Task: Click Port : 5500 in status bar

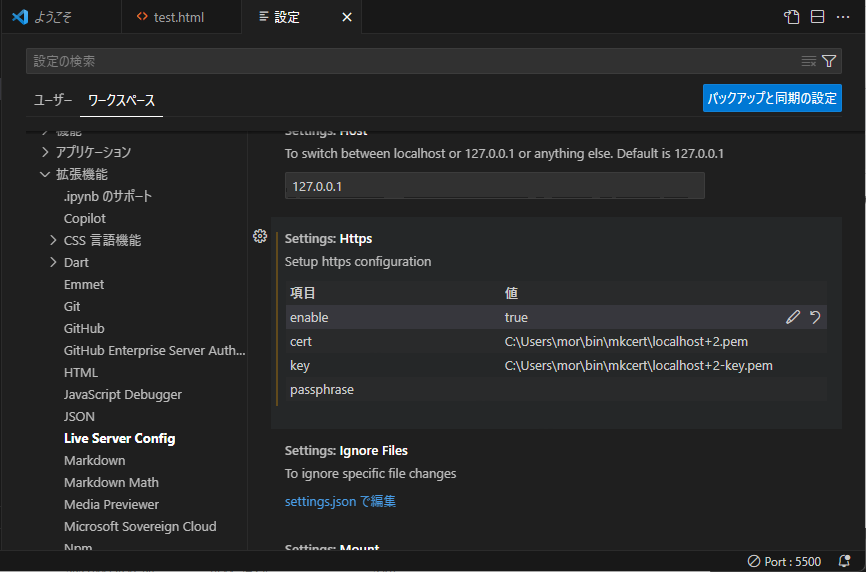Action: tap(784, 561)
